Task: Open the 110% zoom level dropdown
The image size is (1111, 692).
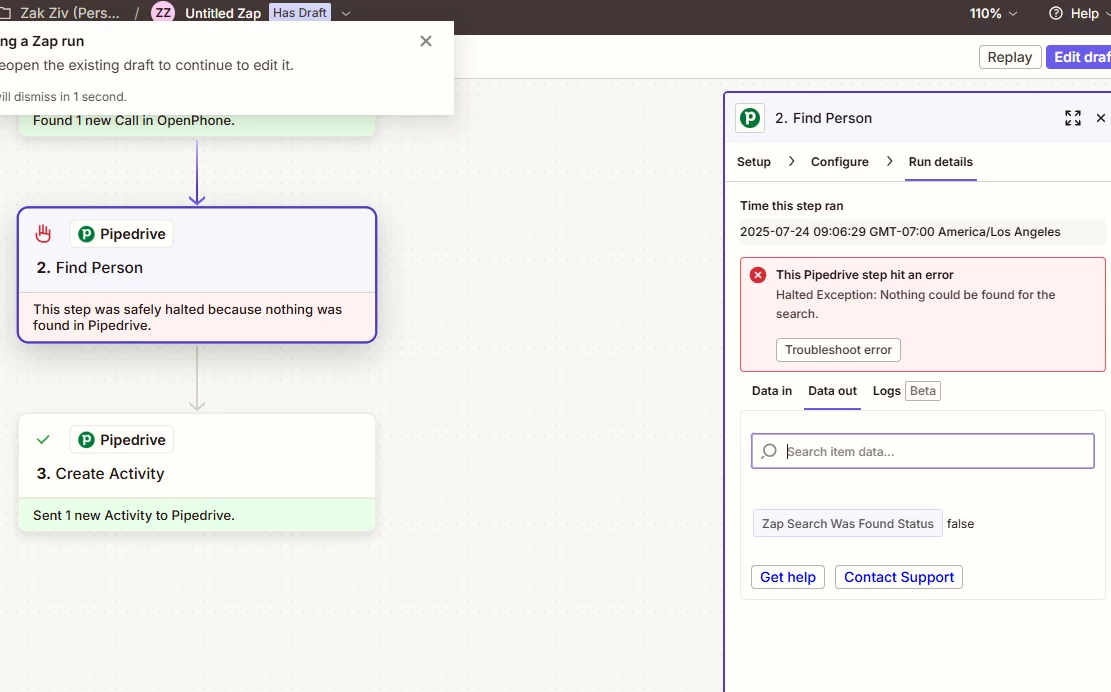Action: (x=993, y=13)
